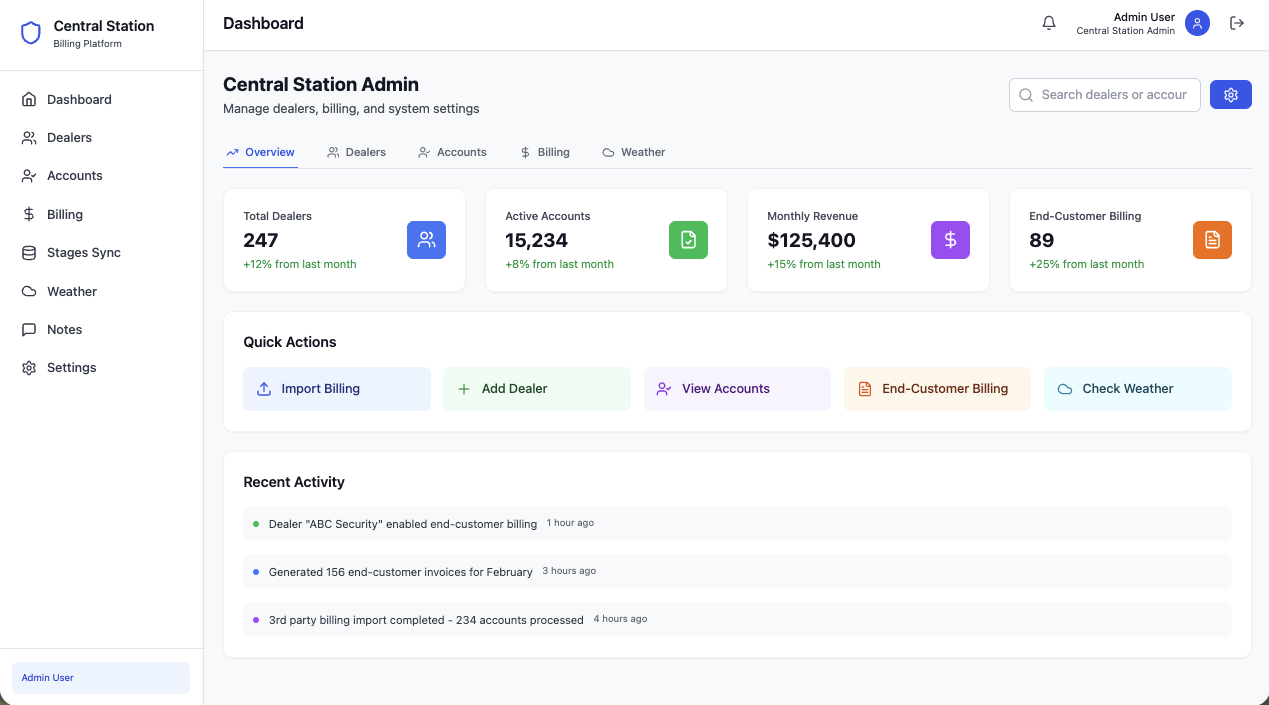Open the notifications bell icon
Screen dimensions: 1269x705
click(x=1049, y=23)
